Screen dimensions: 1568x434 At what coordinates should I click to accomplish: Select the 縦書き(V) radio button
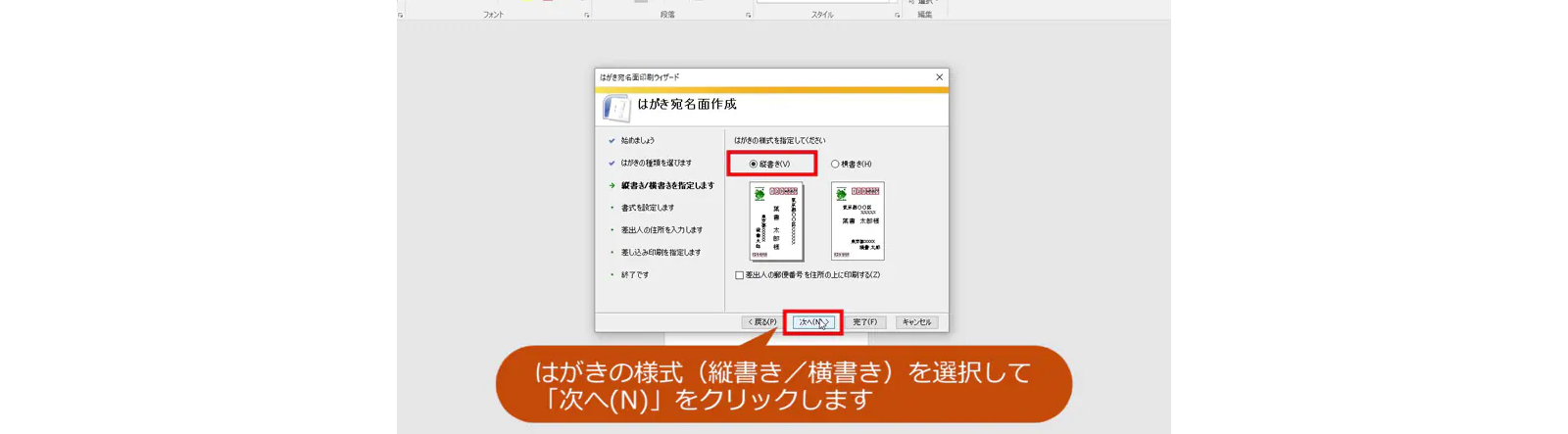[x=754, y=165]
